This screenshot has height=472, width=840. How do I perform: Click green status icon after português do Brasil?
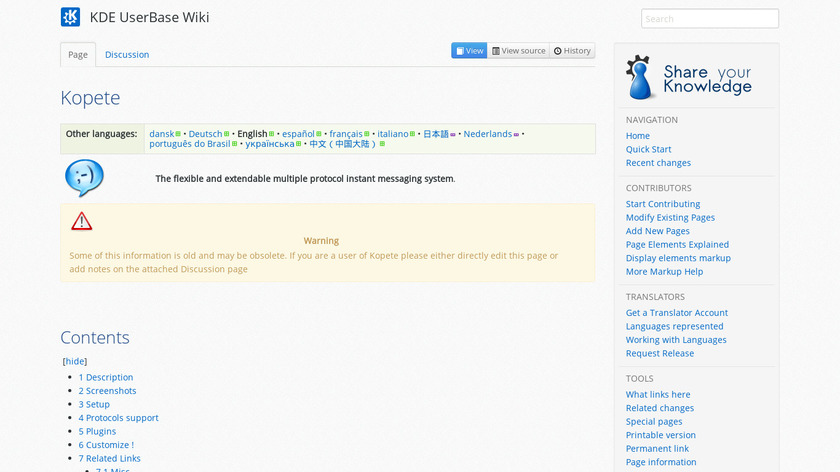coord(235,144)
